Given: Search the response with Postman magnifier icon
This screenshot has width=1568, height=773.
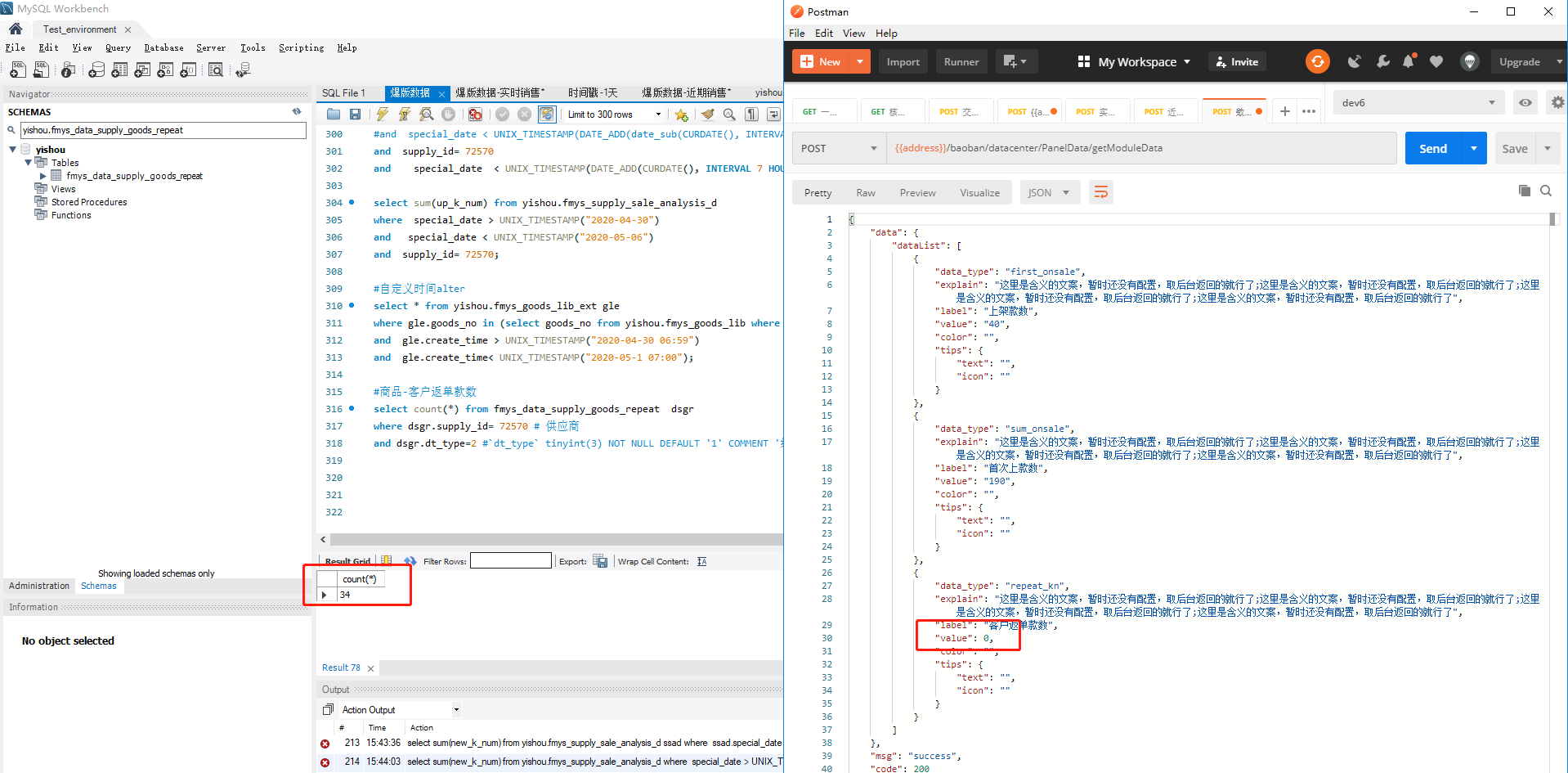Looking at the screenshot, I should (x=1546, y=191).
